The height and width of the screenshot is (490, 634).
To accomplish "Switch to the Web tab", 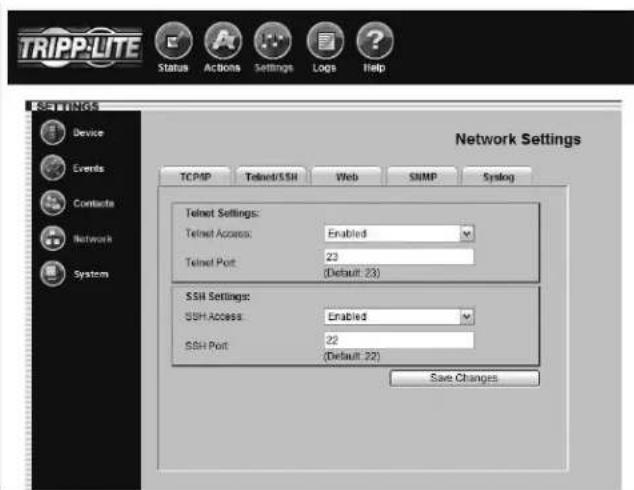I will [347, 177].
